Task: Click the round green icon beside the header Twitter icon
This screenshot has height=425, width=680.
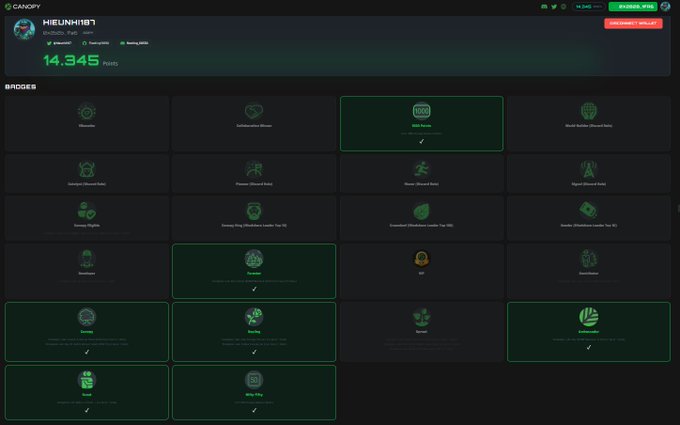Action: tap(563, 7)
